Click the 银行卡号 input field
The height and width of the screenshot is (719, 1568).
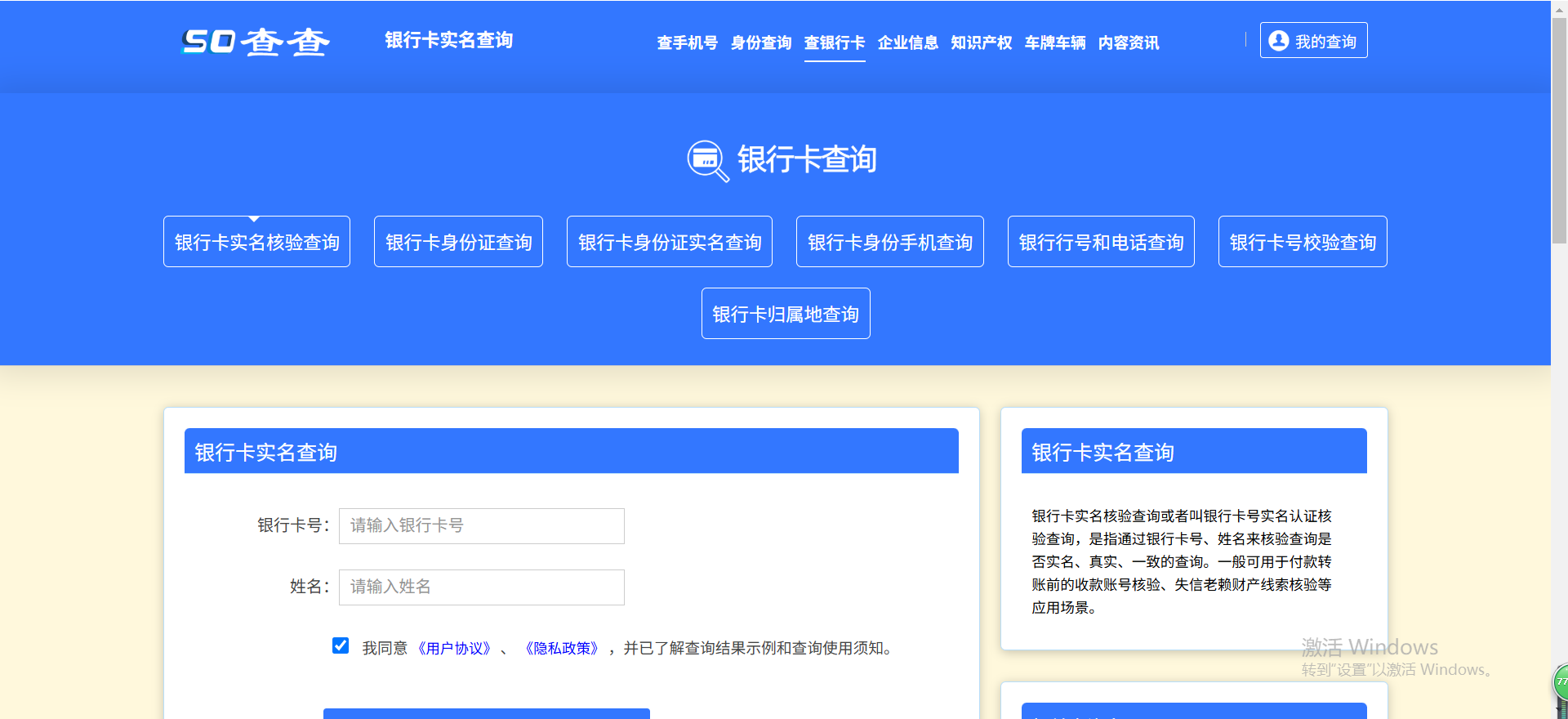(x=482, y=526)
